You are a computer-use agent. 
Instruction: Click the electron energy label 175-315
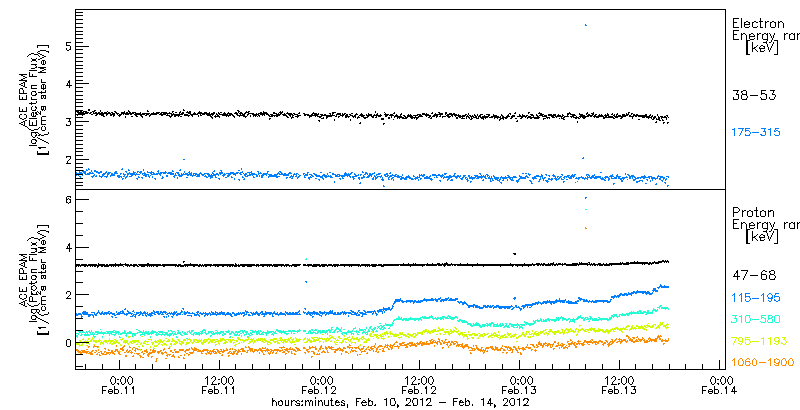[x=756, y=133]
